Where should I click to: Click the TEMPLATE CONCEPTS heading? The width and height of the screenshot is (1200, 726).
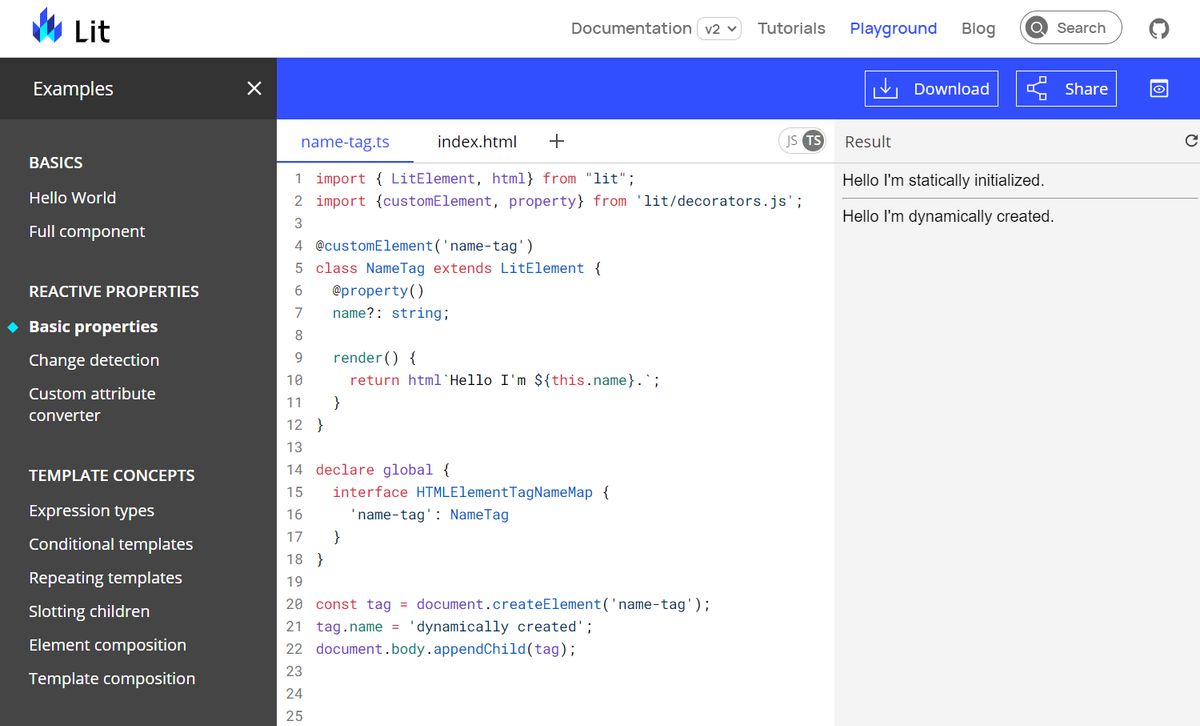pyautogui.click(x=112, y=476)
